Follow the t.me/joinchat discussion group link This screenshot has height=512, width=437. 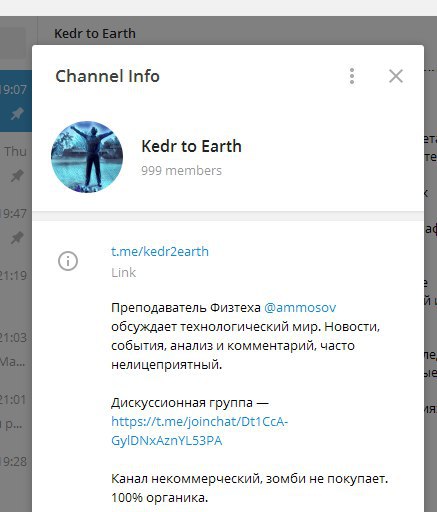coord(199,431)
